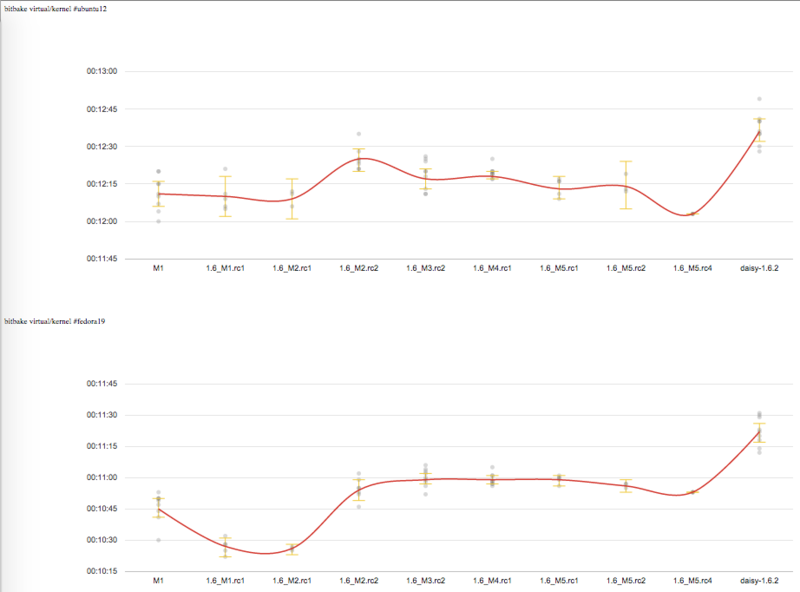Select the 1.6_M2.rc2 peak point in ubuntu12 chart
This screenshot has height=592, width=800.
click(x=358, y=159)
